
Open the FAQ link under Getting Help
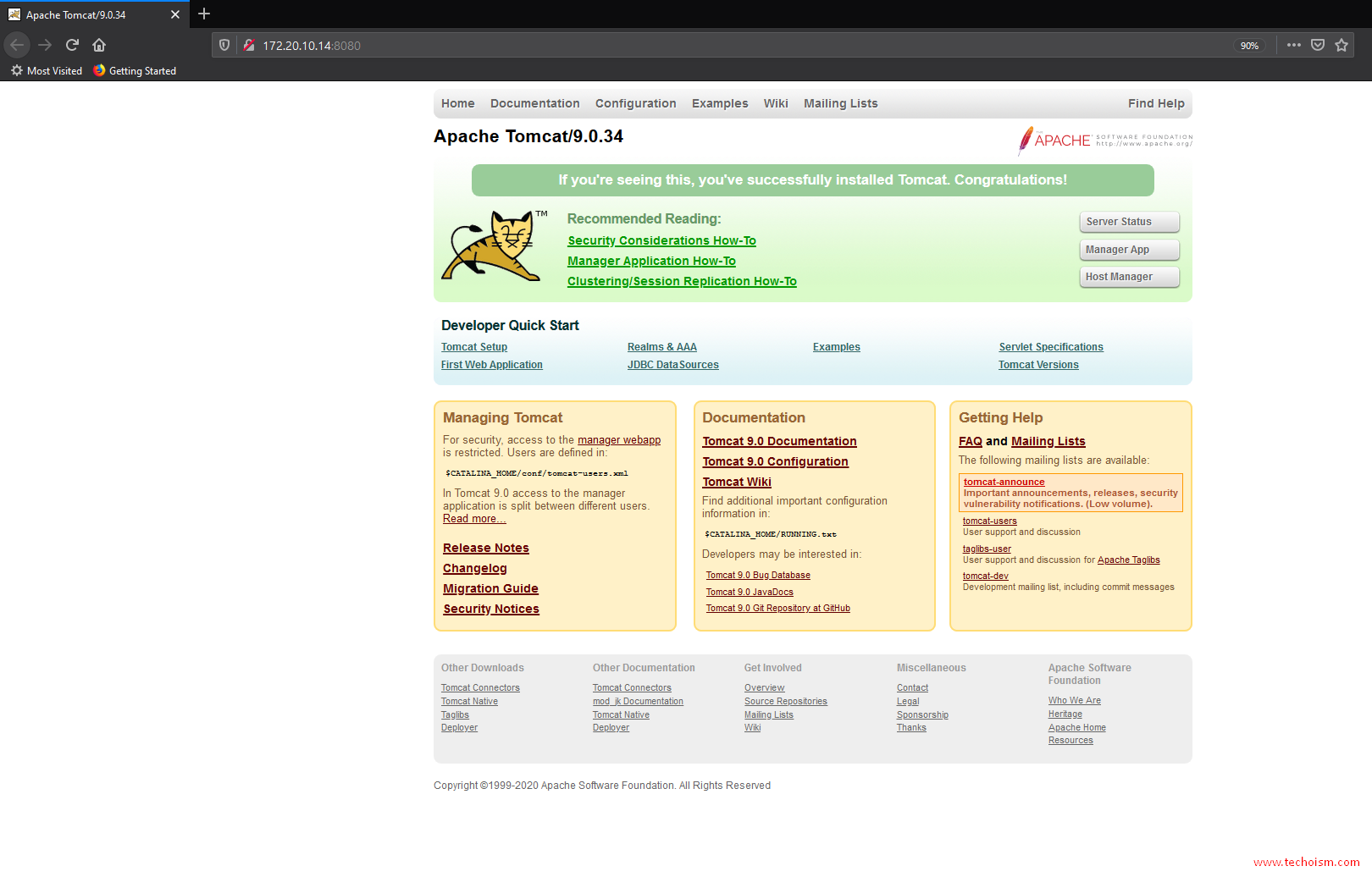[x=971, y=442]
